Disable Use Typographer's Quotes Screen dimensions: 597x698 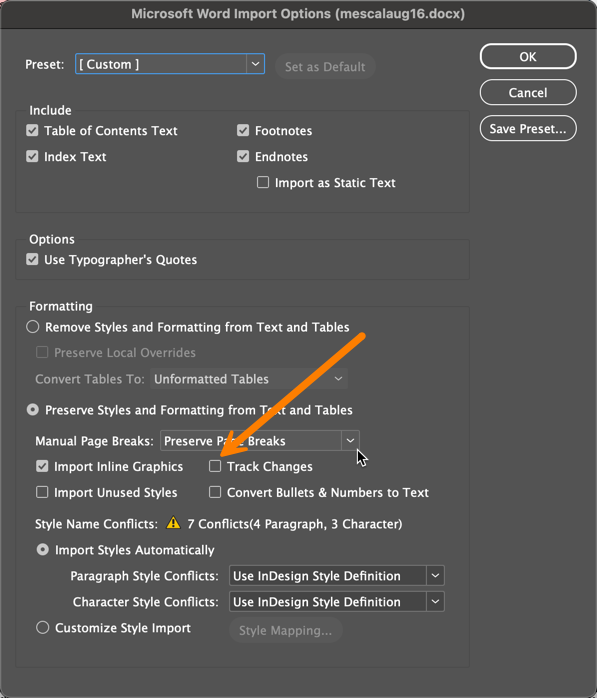32,259
